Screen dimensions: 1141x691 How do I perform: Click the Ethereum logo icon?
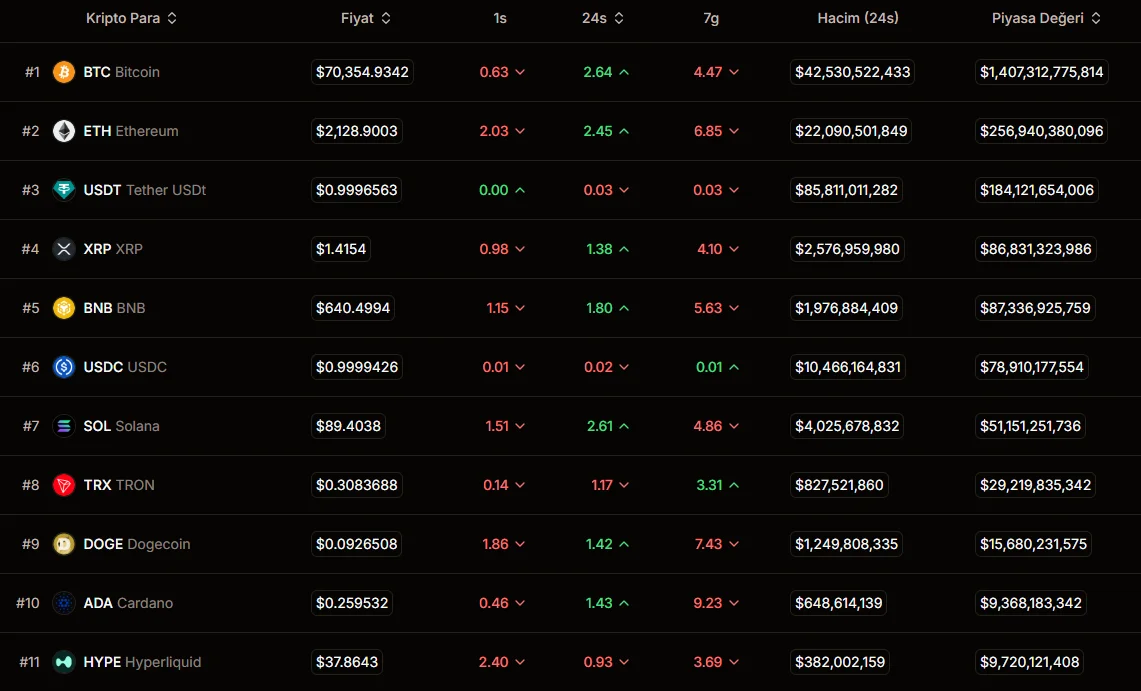[x=64, y=131]
